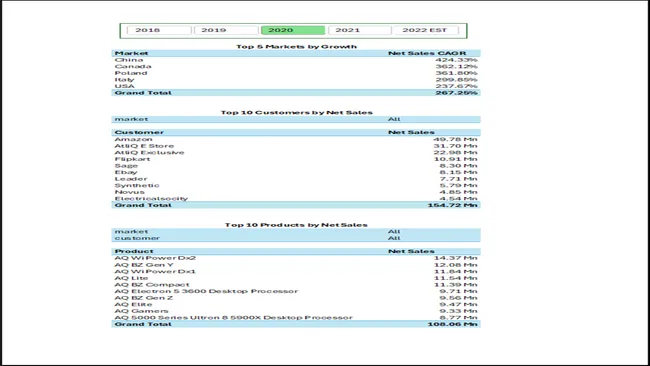Click the 154.72 Mn grand total value

[x=453, y=205]
